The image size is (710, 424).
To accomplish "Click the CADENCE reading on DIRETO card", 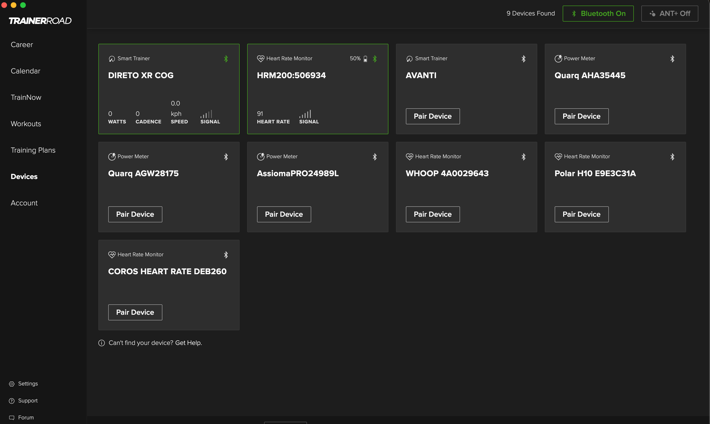I will point(148,117).
